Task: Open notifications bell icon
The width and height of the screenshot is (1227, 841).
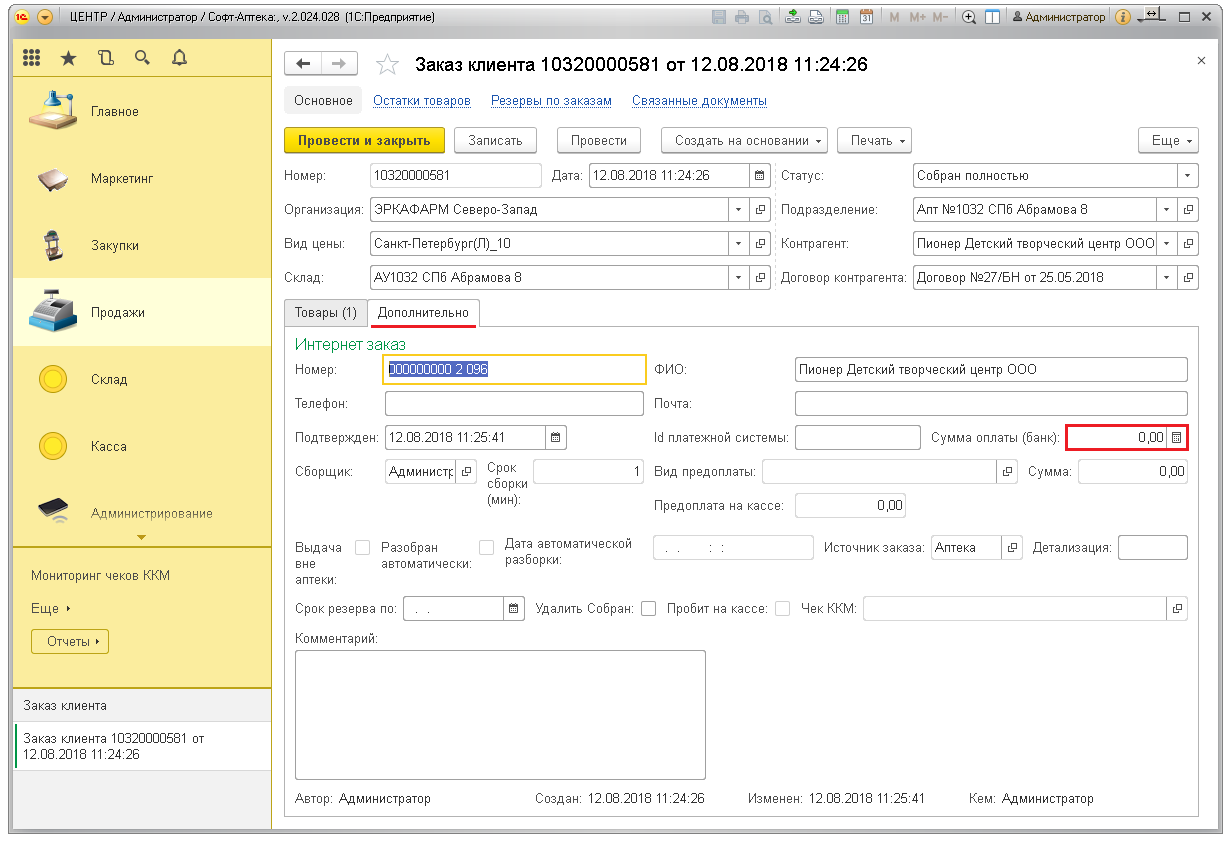Action: click(180, 58)
